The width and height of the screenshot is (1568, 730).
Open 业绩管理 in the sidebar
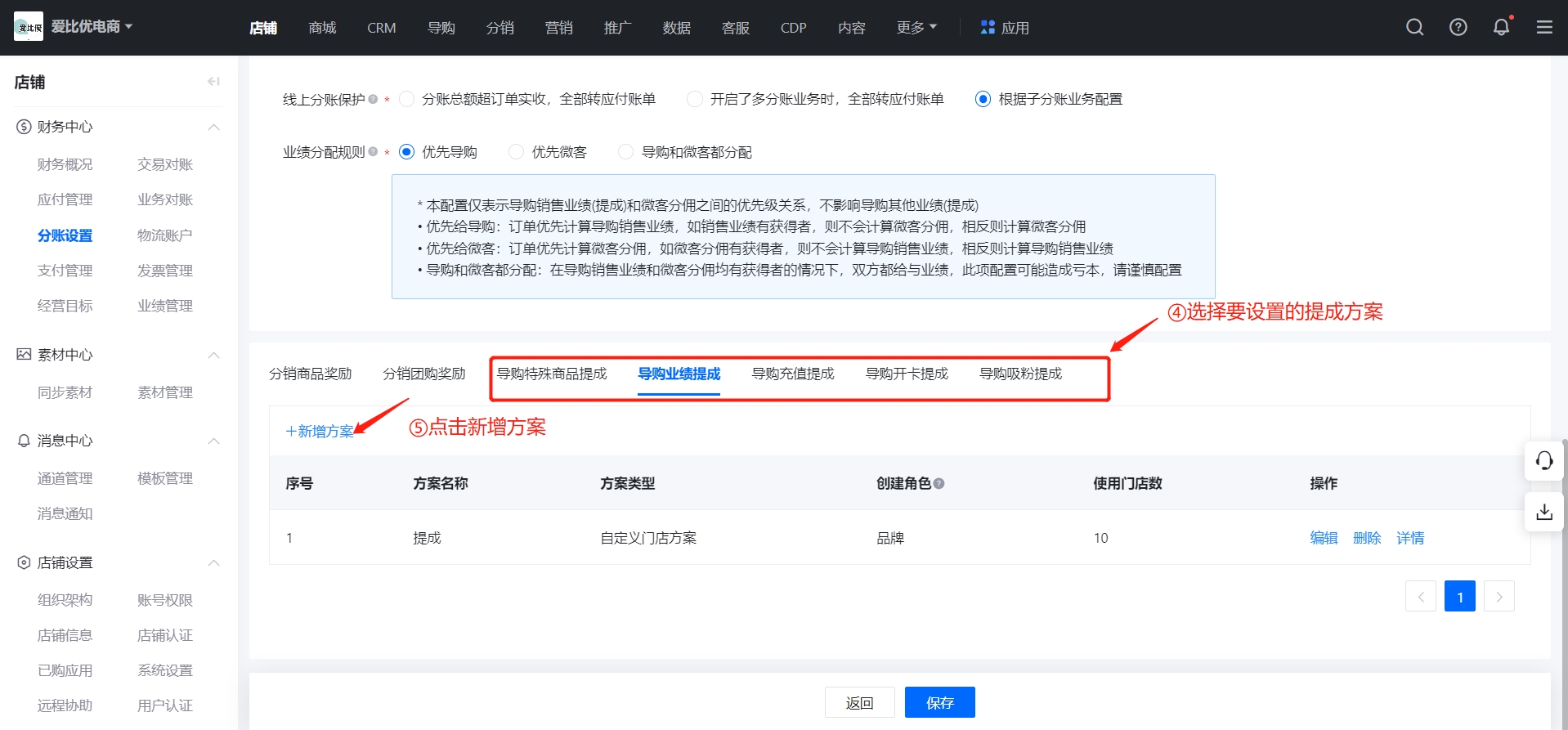click(165, 306)
